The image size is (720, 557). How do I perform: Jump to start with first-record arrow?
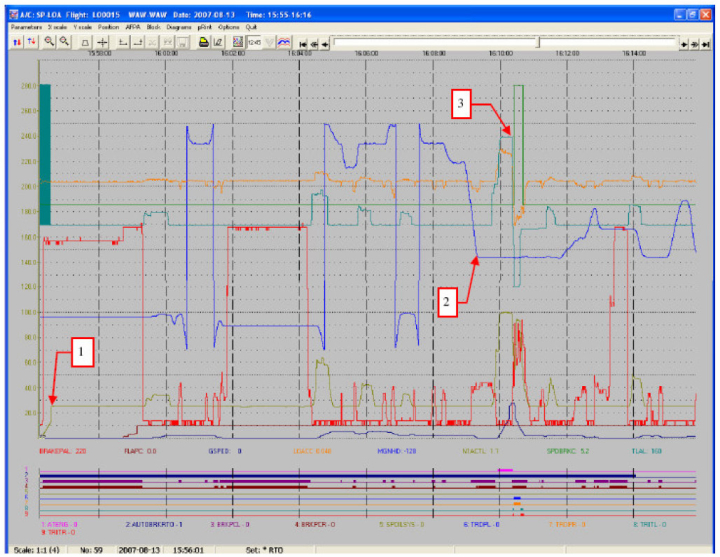click(303, 44)
